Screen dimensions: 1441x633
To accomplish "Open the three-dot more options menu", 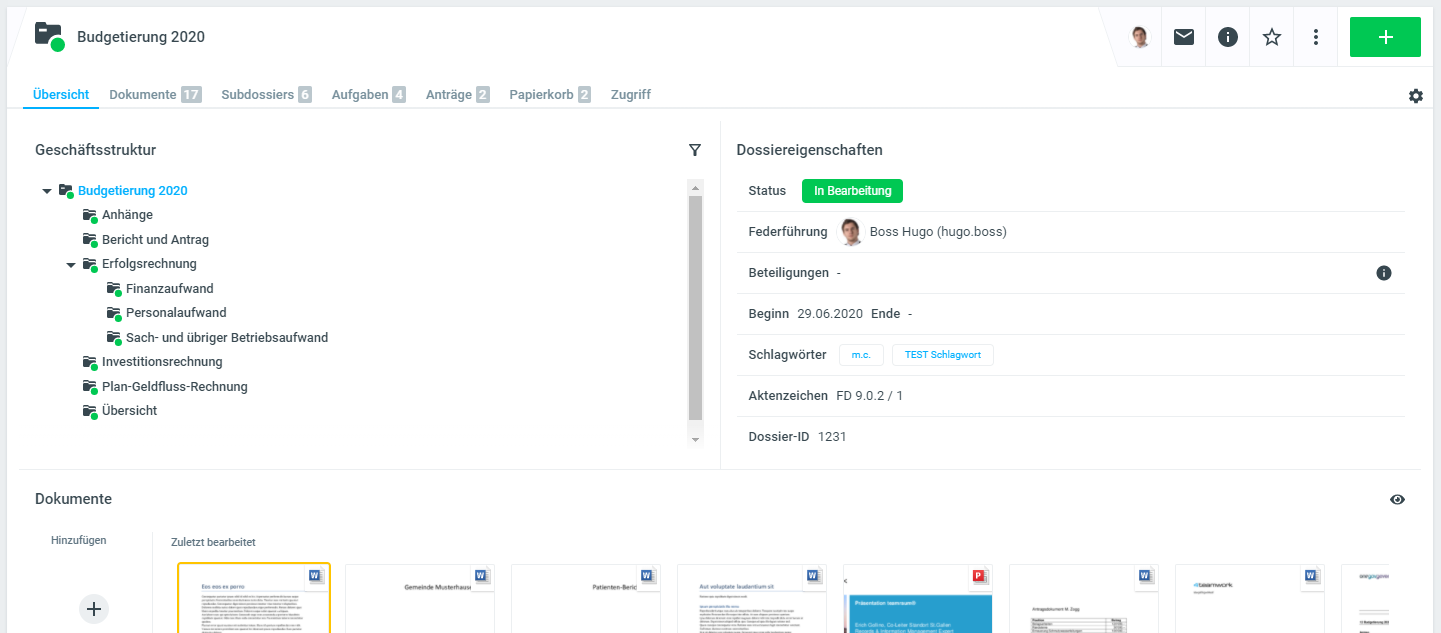I will pyautogui.click(x=1316, y=37).
